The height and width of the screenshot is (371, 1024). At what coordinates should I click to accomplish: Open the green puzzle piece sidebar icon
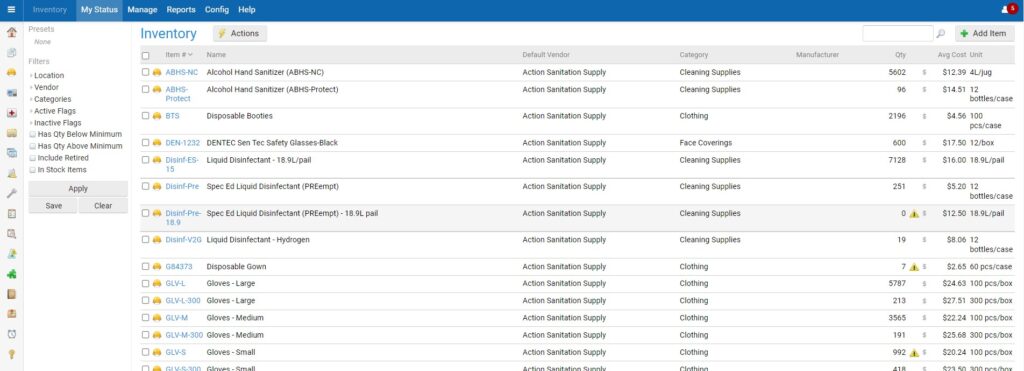pos(11,274)
